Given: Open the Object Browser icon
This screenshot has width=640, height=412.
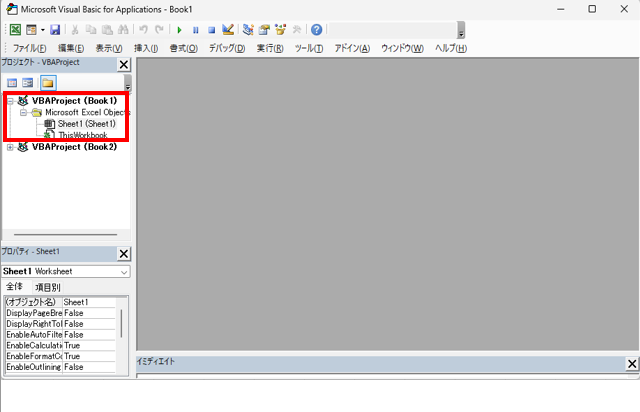Looking at the screenshot, I should pos(280,30).
